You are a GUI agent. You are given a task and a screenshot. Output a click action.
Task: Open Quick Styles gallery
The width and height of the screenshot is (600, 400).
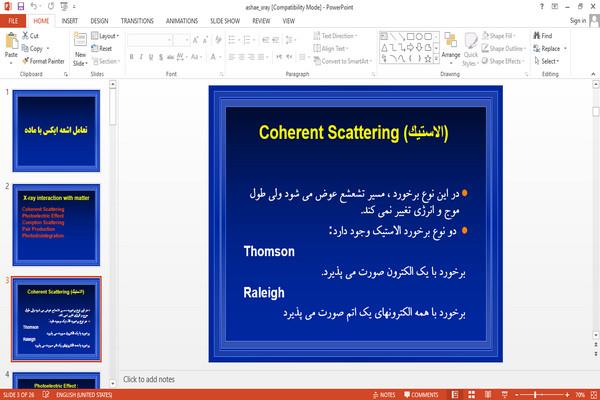[x=471, y=50]
